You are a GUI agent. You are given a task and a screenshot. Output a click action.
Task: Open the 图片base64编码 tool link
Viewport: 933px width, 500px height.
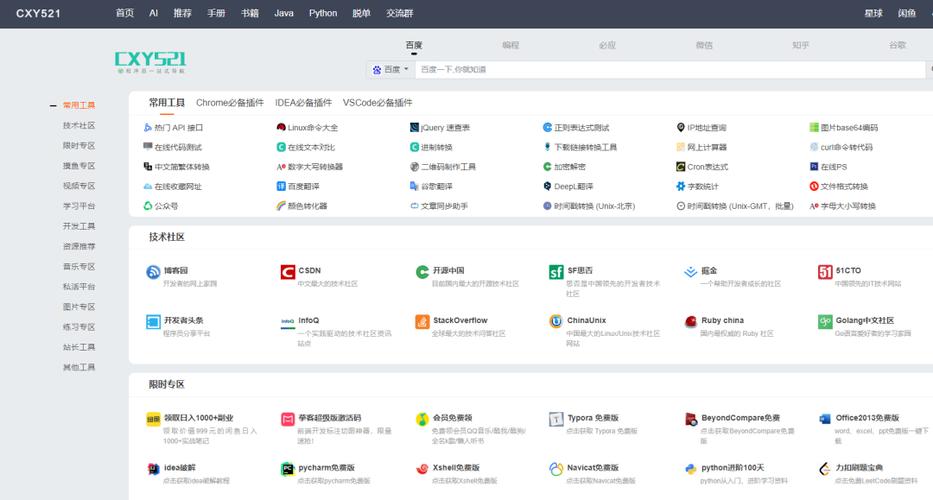click(844, 127)
